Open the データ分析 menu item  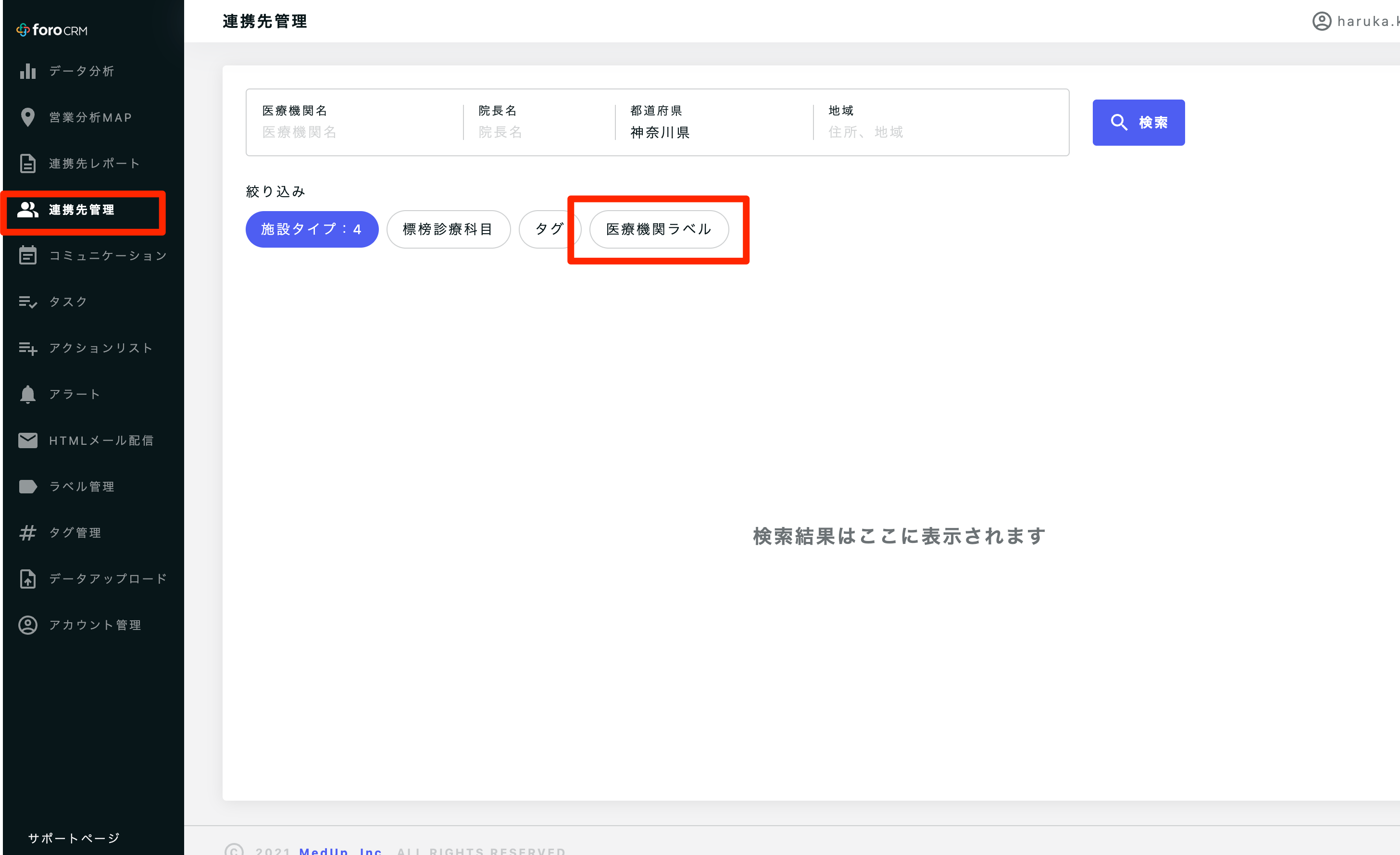(82, 71)
